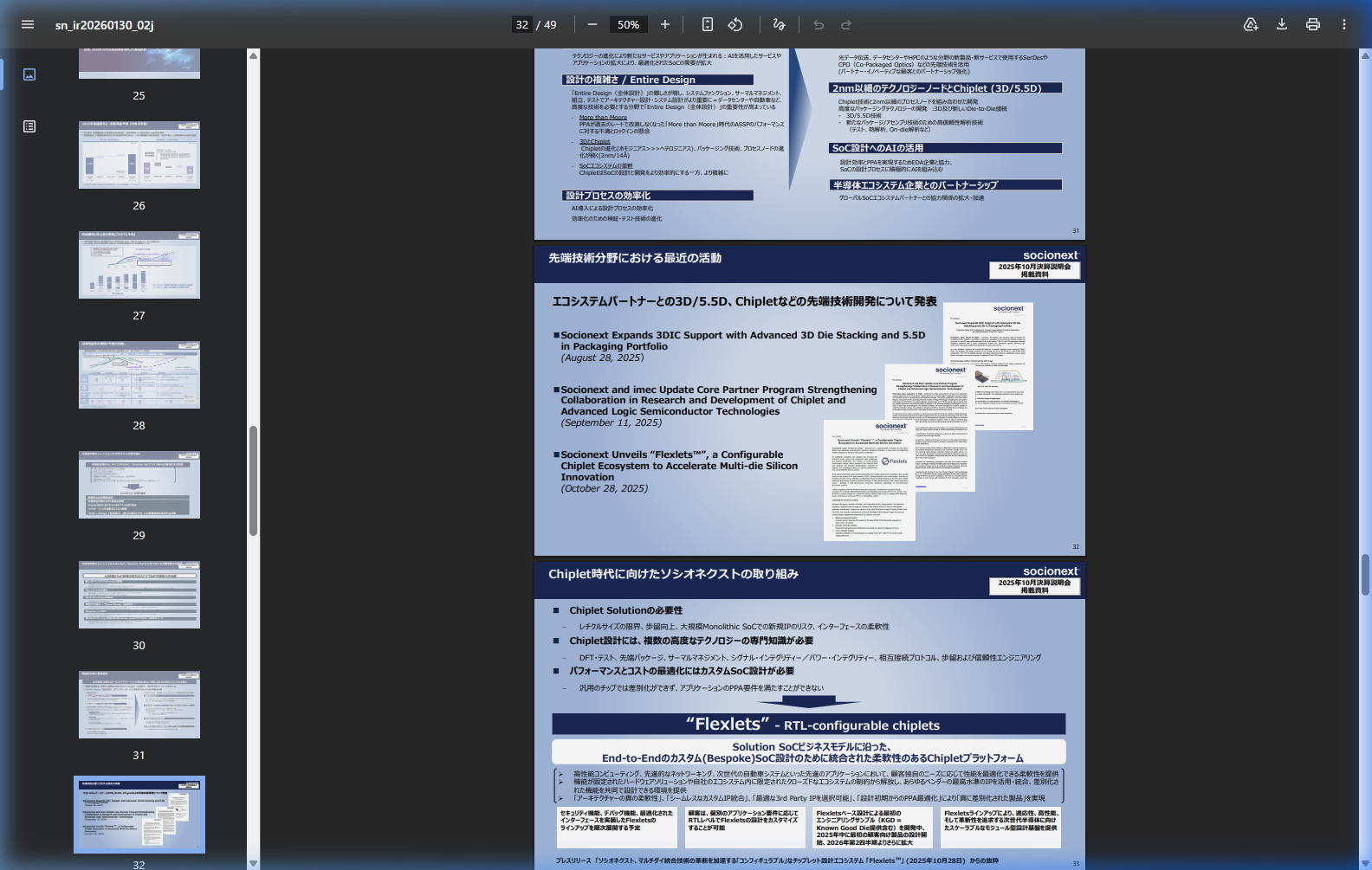
Task: Save the PDF to Google Drive
Action: tap(1251, 24)
